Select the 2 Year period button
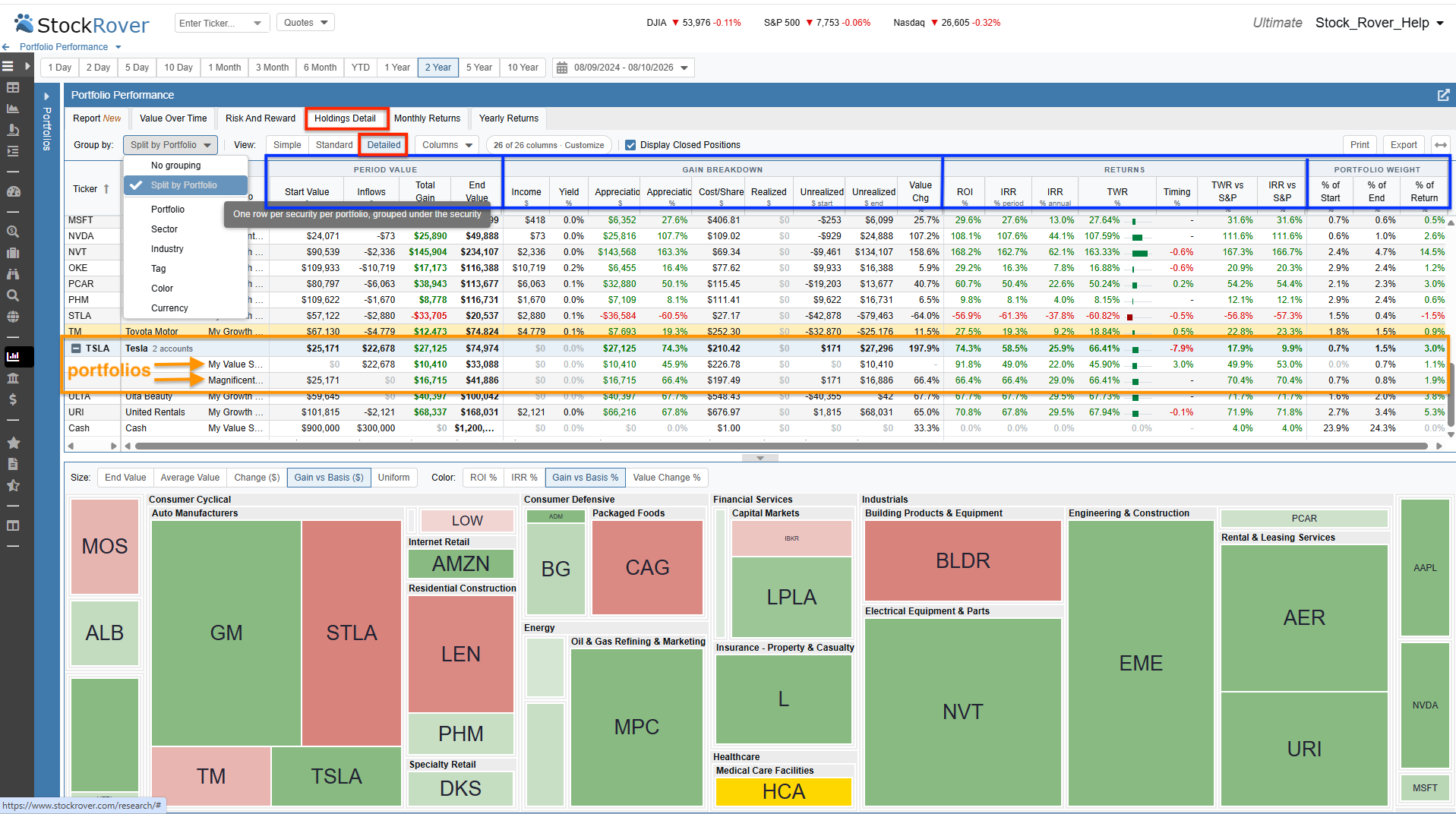Viewport: 1456px width, 814px height. pyautogui.click(x=437, y=68)
